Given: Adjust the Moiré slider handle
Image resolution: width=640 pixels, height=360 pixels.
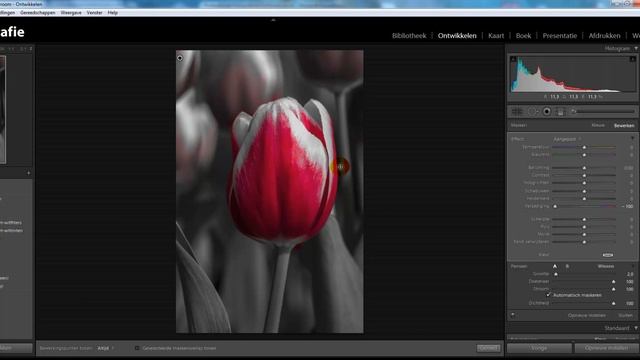Looking at the screenshot, I should click(584, 235).
